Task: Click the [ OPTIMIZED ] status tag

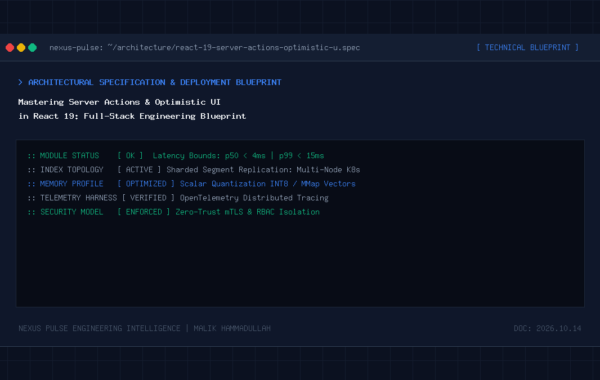Action: click(146, 184)
